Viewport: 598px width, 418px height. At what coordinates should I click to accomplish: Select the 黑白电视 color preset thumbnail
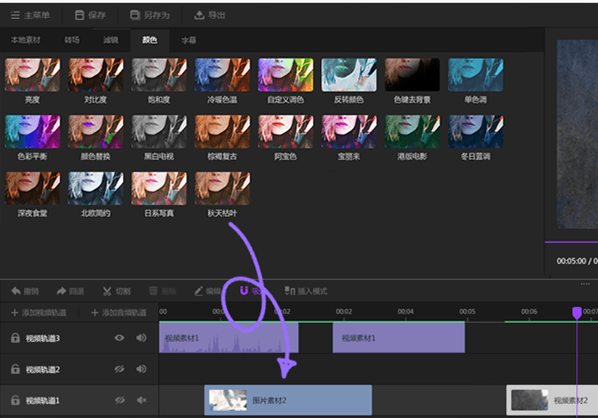159,132
